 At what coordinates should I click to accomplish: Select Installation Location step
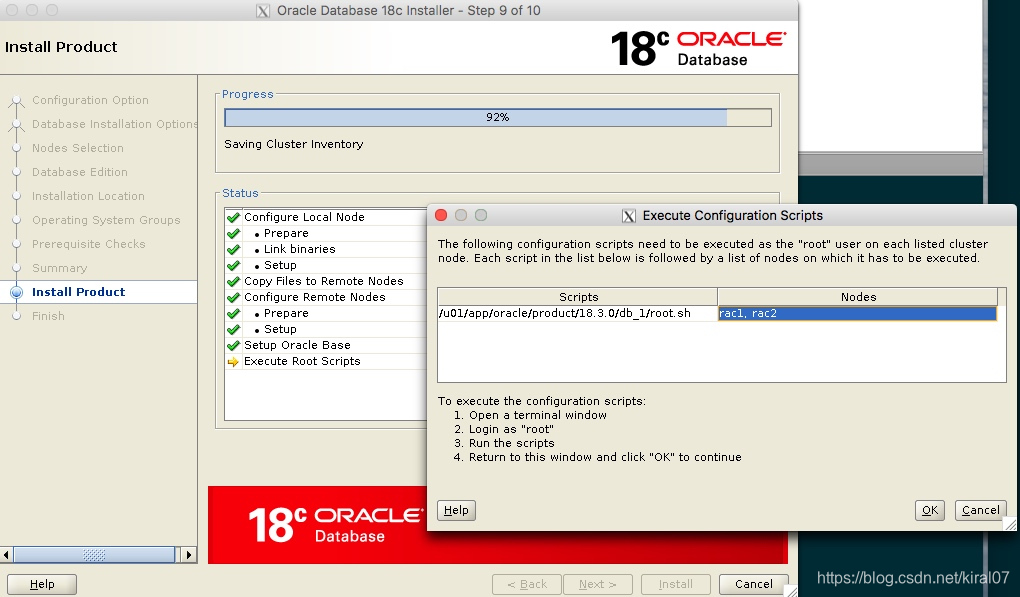(88, 196)
